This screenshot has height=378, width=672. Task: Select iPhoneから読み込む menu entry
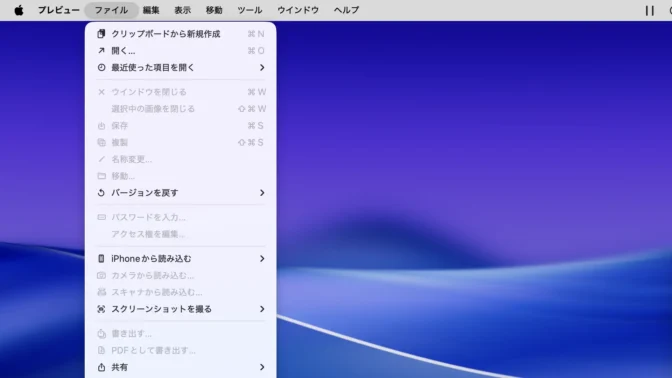(x=180, y=258)
